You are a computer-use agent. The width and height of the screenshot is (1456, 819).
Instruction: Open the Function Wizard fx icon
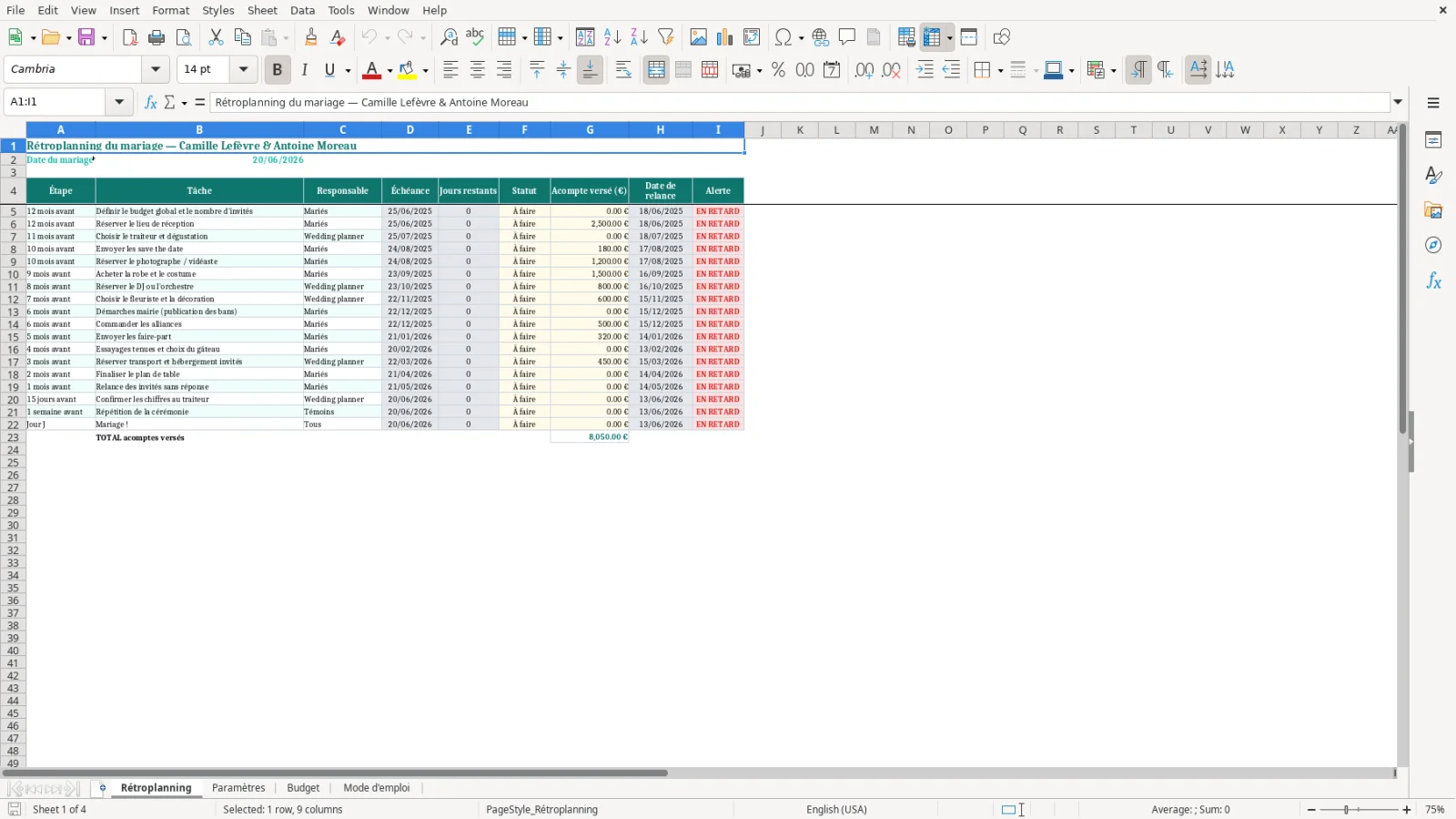click(151, 102)
